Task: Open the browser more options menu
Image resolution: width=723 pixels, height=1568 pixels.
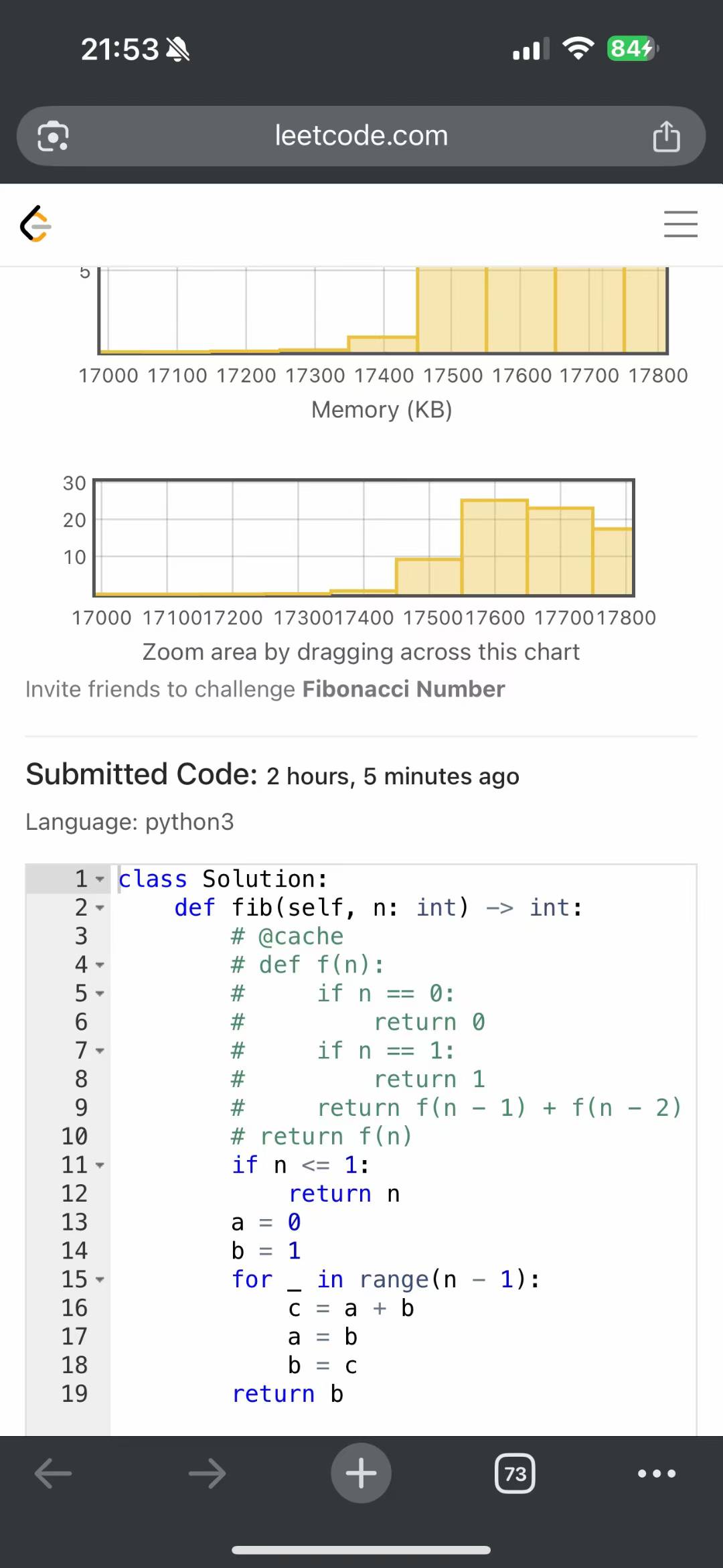Action: [657, 1473]
